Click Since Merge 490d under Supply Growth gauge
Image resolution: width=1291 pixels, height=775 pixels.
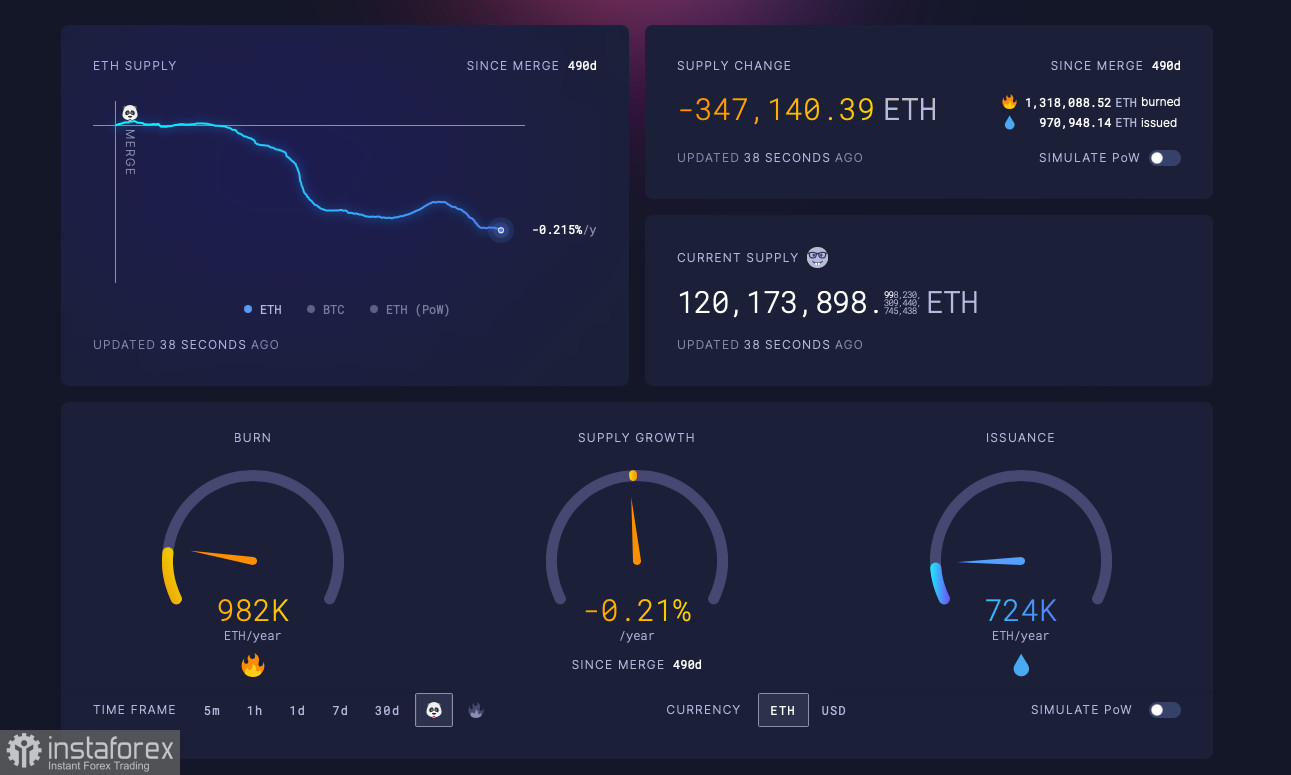[x=637, y=665]
